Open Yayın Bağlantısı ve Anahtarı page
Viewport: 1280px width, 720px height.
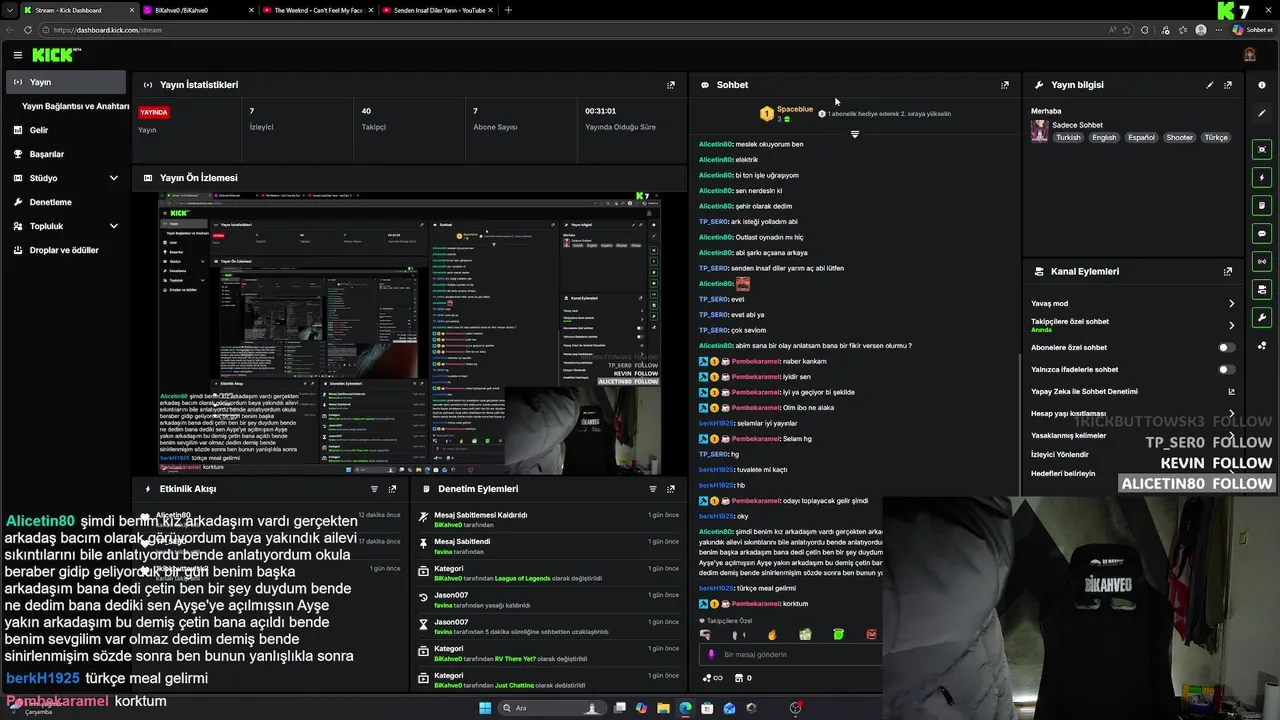pyautogui.click(x=76, y=106)
